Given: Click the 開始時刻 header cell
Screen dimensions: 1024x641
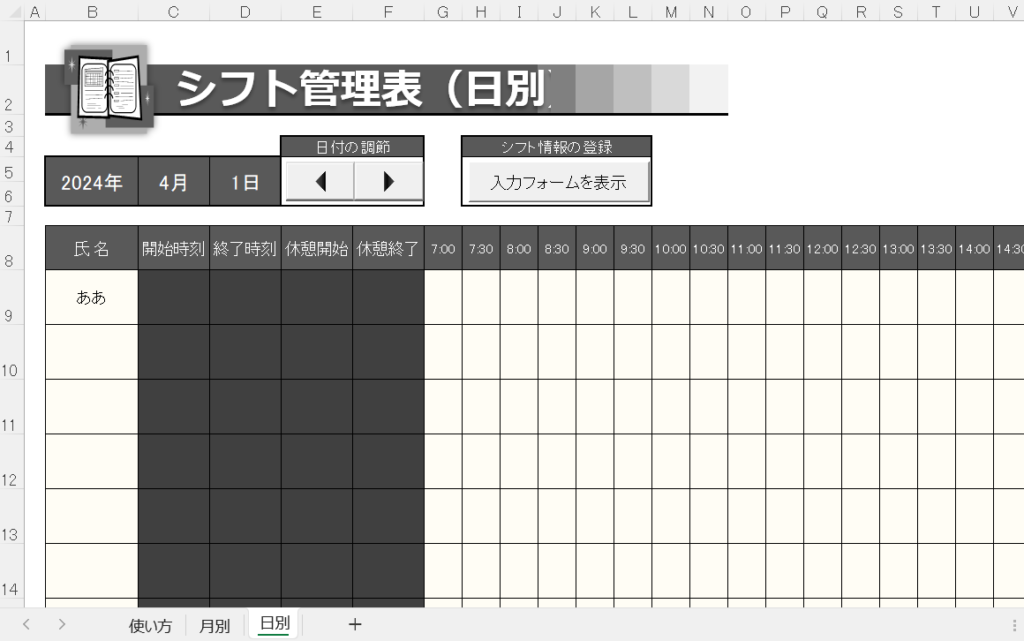Looking at the screenshot, I should click(x=173, y=249).
